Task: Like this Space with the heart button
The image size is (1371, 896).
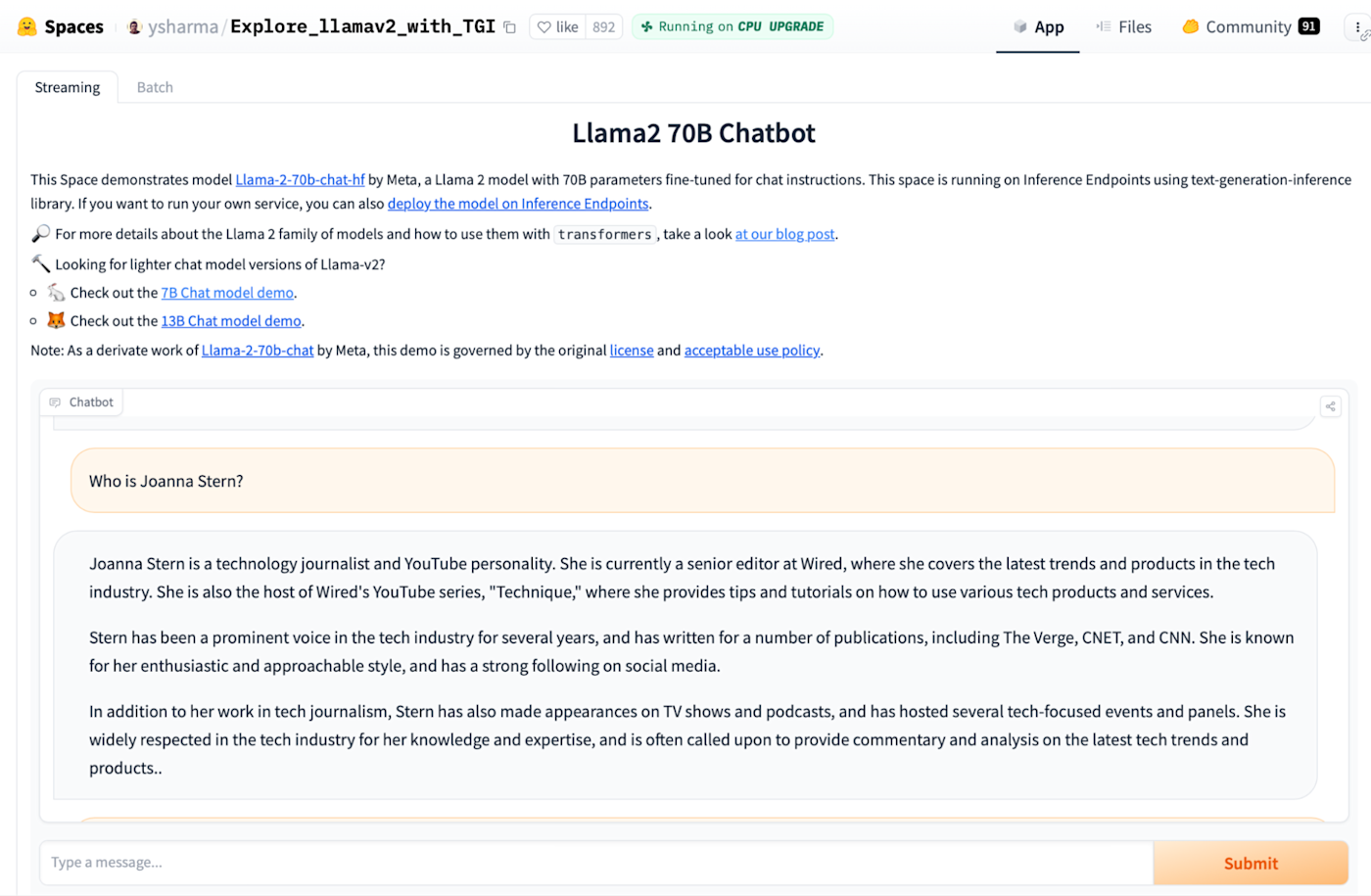Action: [x=557, y=26]
